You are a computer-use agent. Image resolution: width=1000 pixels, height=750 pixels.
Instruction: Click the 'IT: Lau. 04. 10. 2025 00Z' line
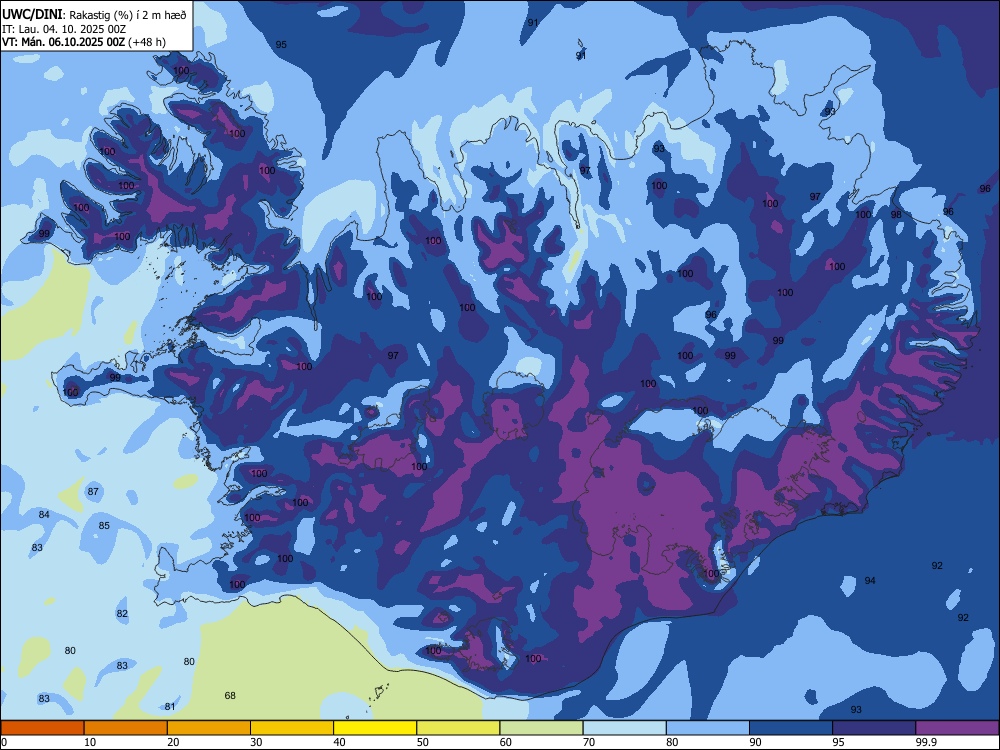64,29
